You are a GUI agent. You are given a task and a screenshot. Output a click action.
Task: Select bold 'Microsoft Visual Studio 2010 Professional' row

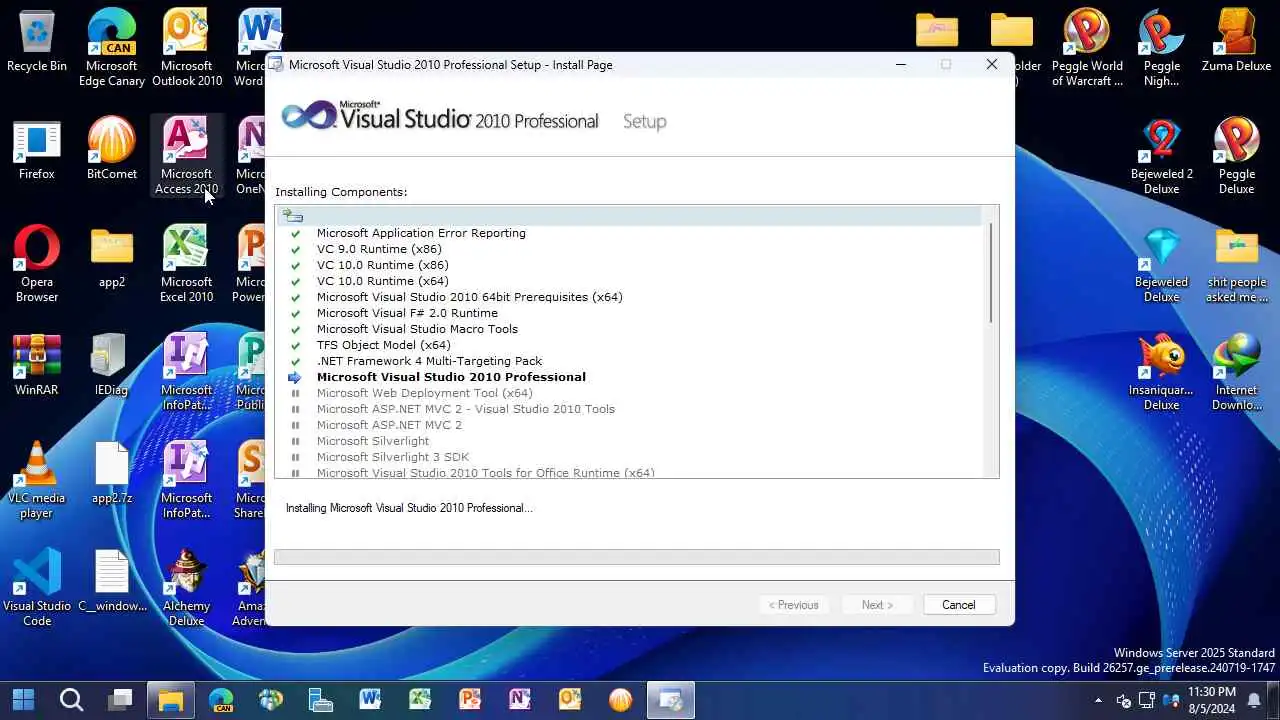point(451,377)
